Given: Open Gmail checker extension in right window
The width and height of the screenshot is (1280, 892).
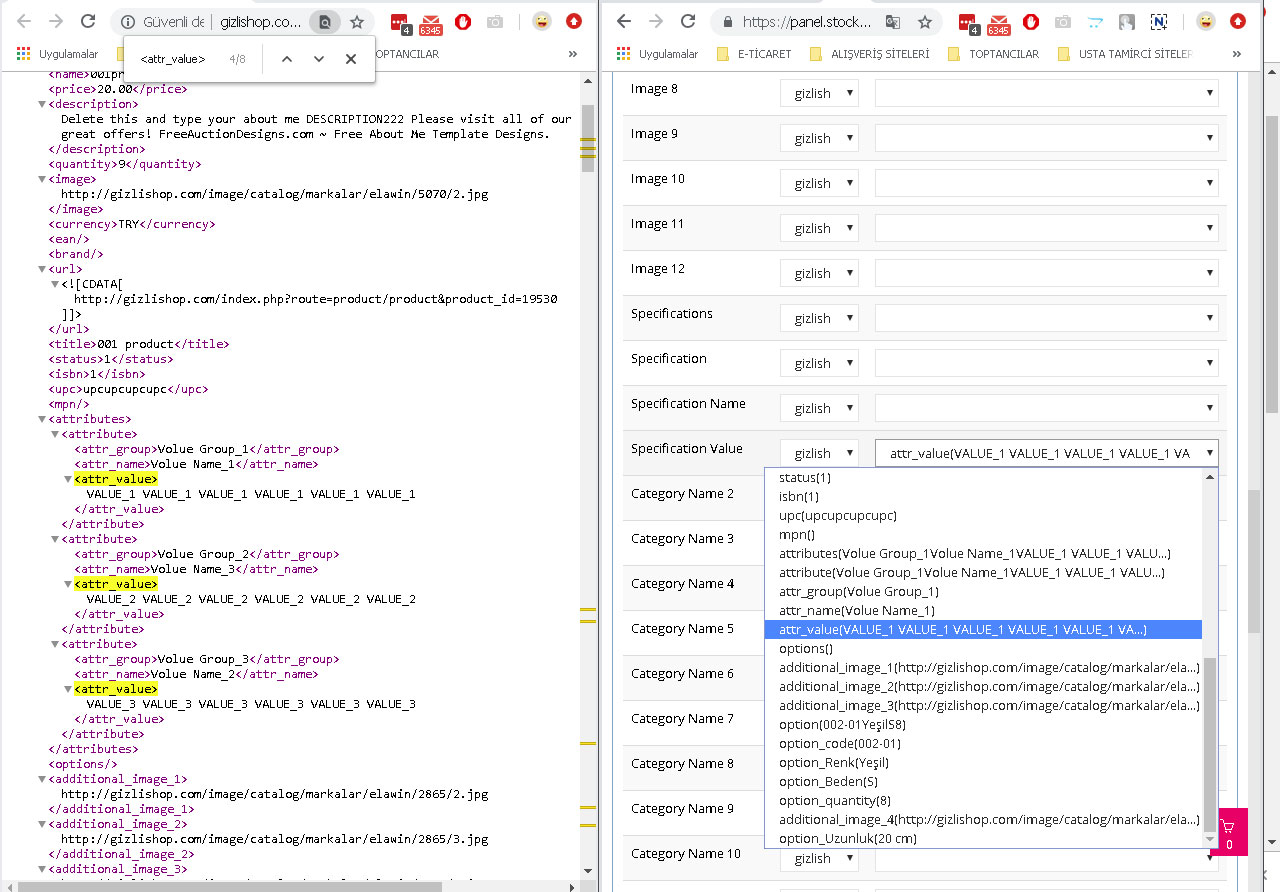Looking at the screenshot, I should click(999, 21).
